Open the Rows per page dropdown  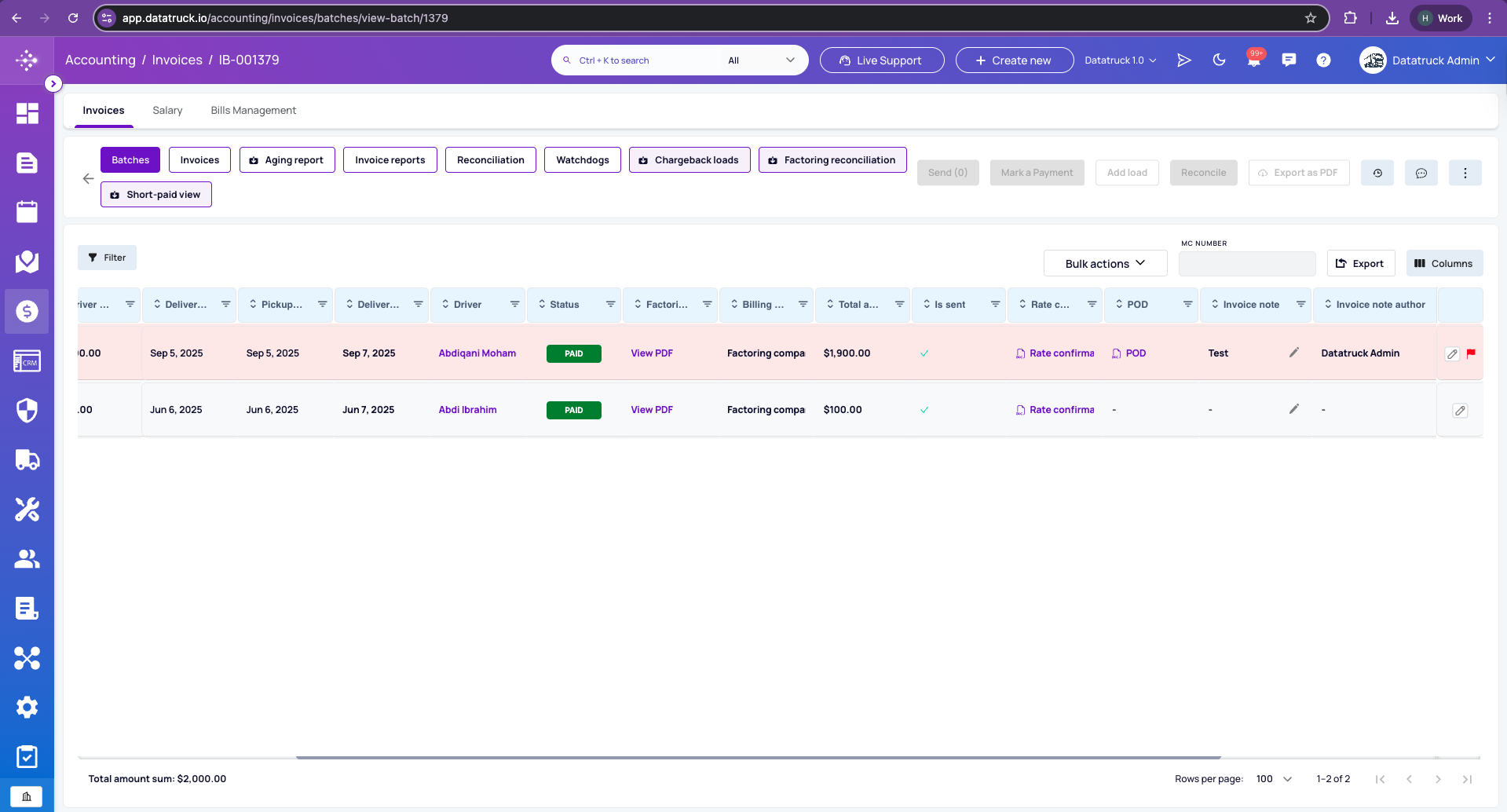click(1274, 779)
